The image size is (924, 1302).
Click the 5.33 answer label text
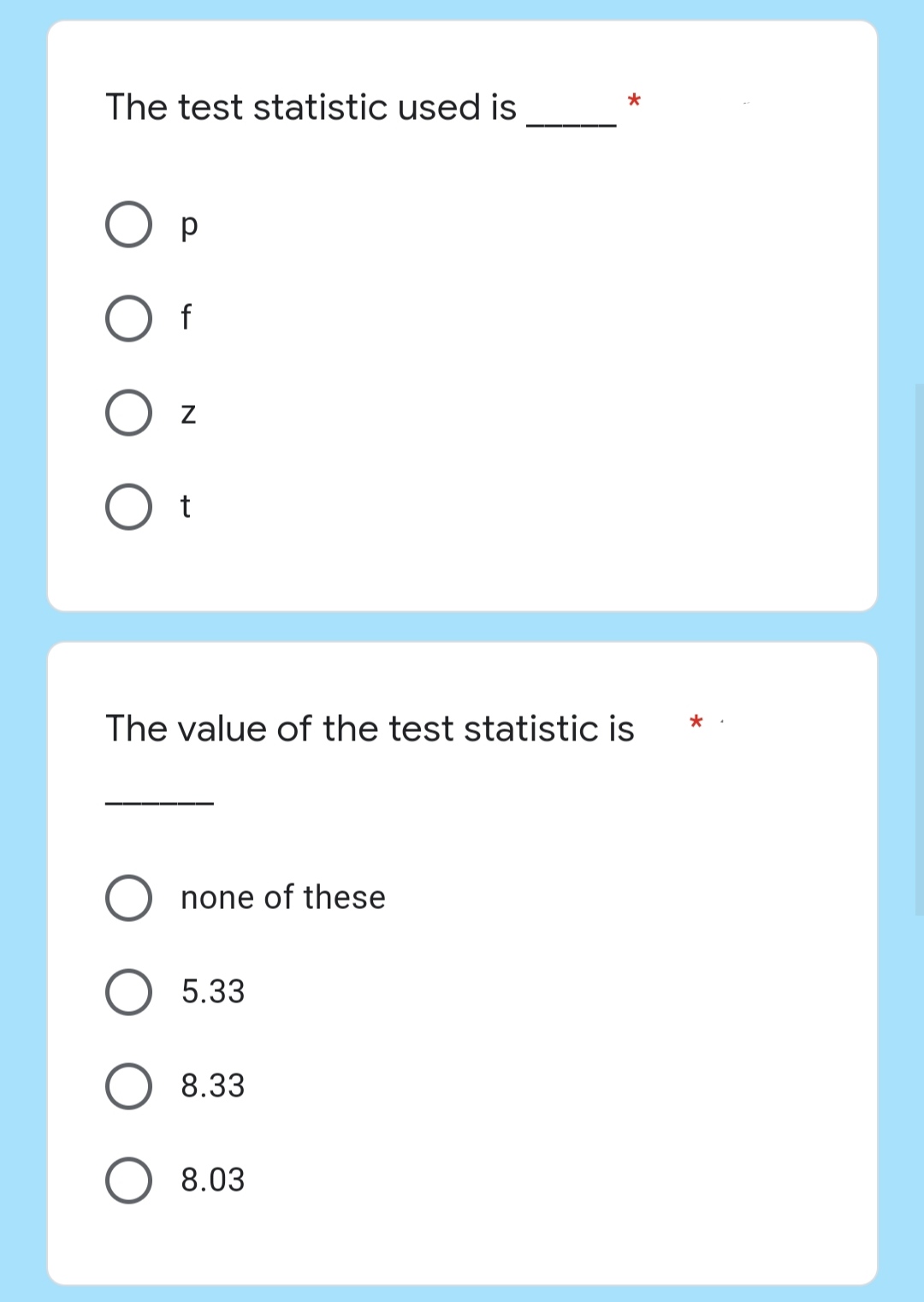[211, 992]
